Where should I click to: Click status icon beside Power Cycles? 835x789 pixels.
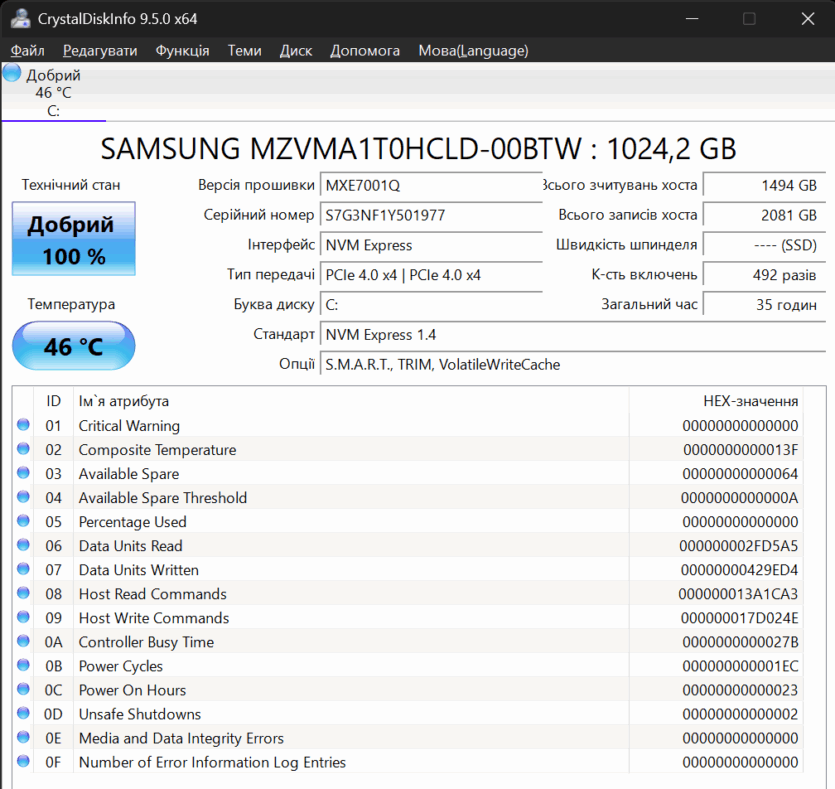click(23, 666)
